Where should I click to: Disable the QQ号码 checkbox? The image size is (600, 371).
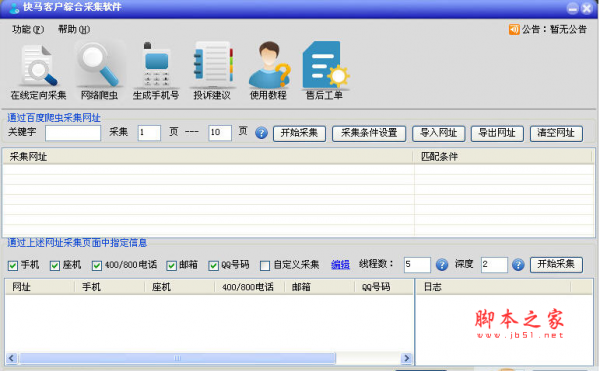pos(214,265)
